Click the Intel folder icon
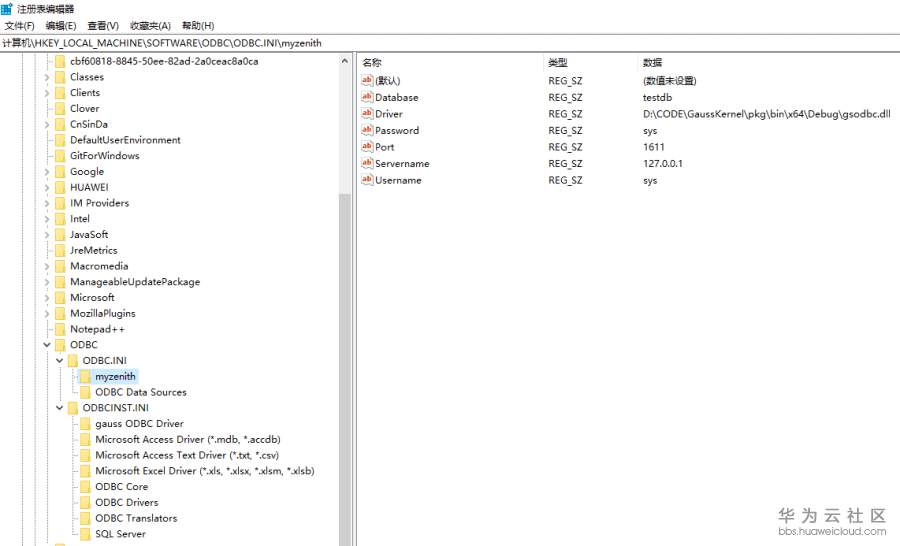Viewport: 900px width, 546px height. [x=60, y=219]
